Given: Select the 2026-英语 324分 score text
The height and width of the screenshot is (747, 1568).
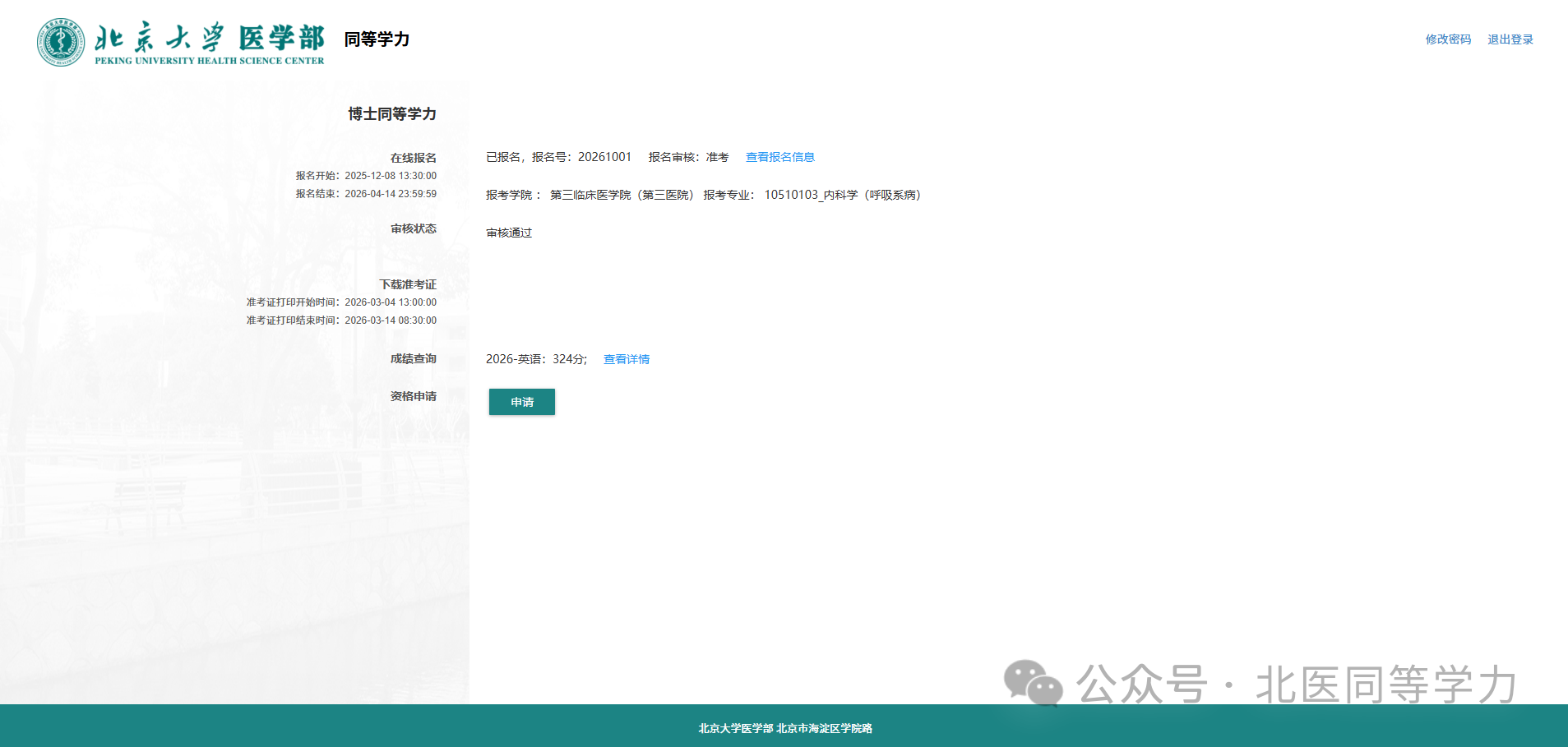Looking at the screenshot, I should pyautogui.click(x=536, y=358).
